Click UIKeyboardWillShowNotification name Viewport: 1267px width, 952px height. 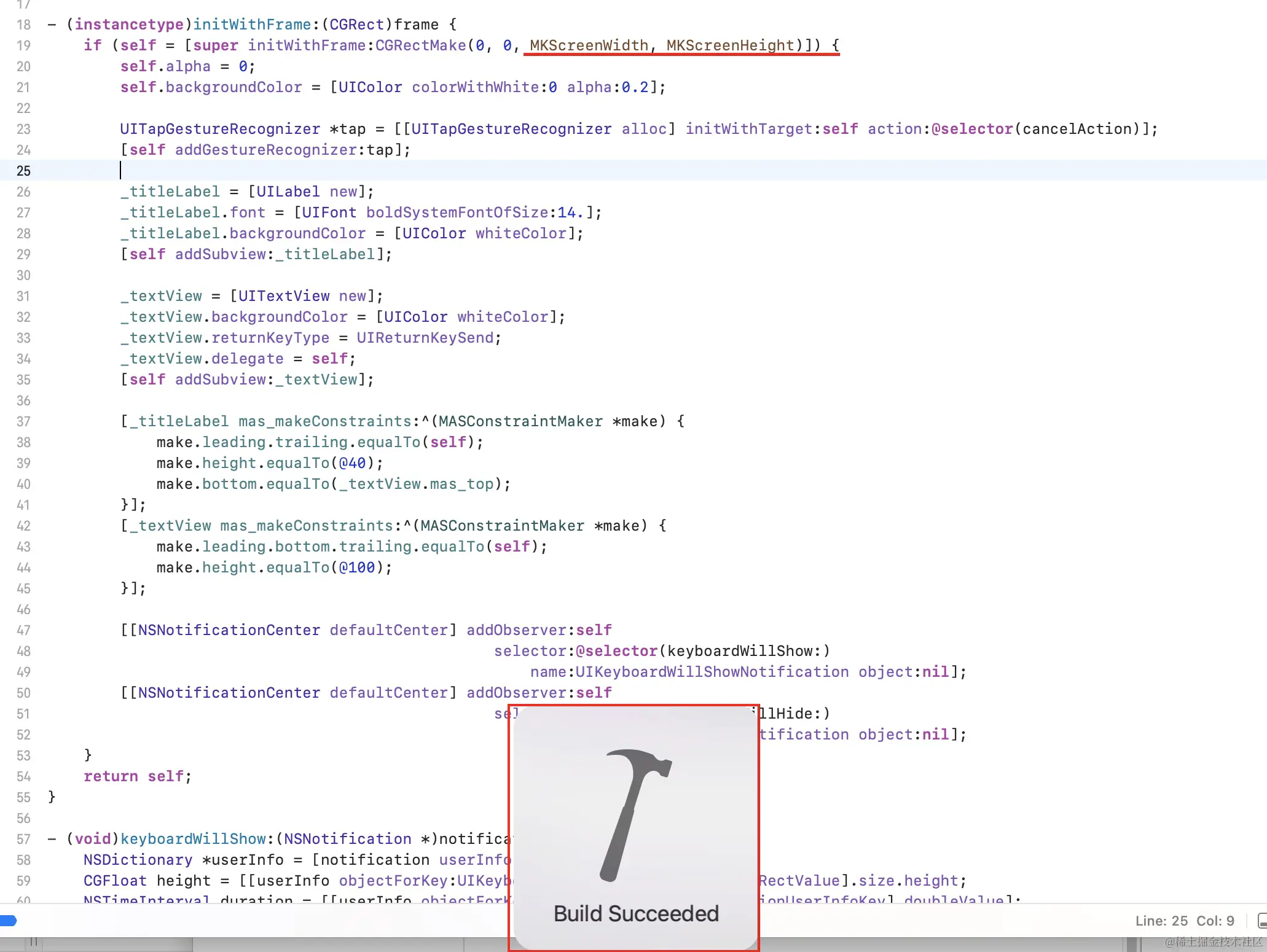712,672
